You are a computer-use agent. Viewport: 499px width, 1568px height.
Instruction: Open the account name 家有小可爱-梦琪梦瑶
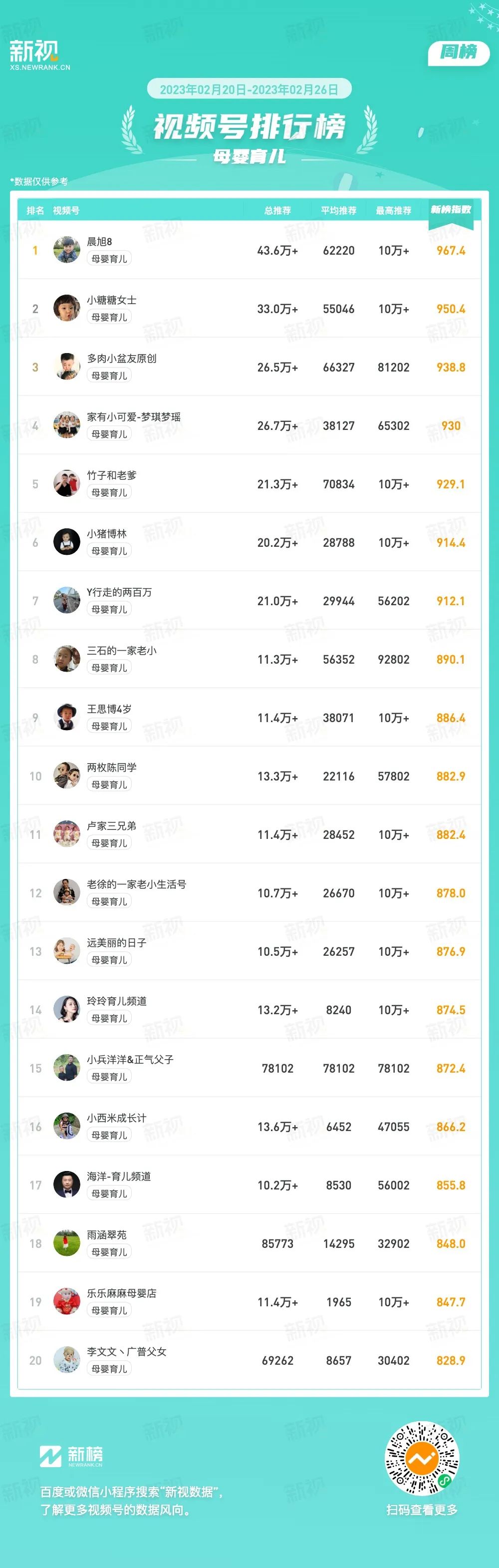(134, 417)
